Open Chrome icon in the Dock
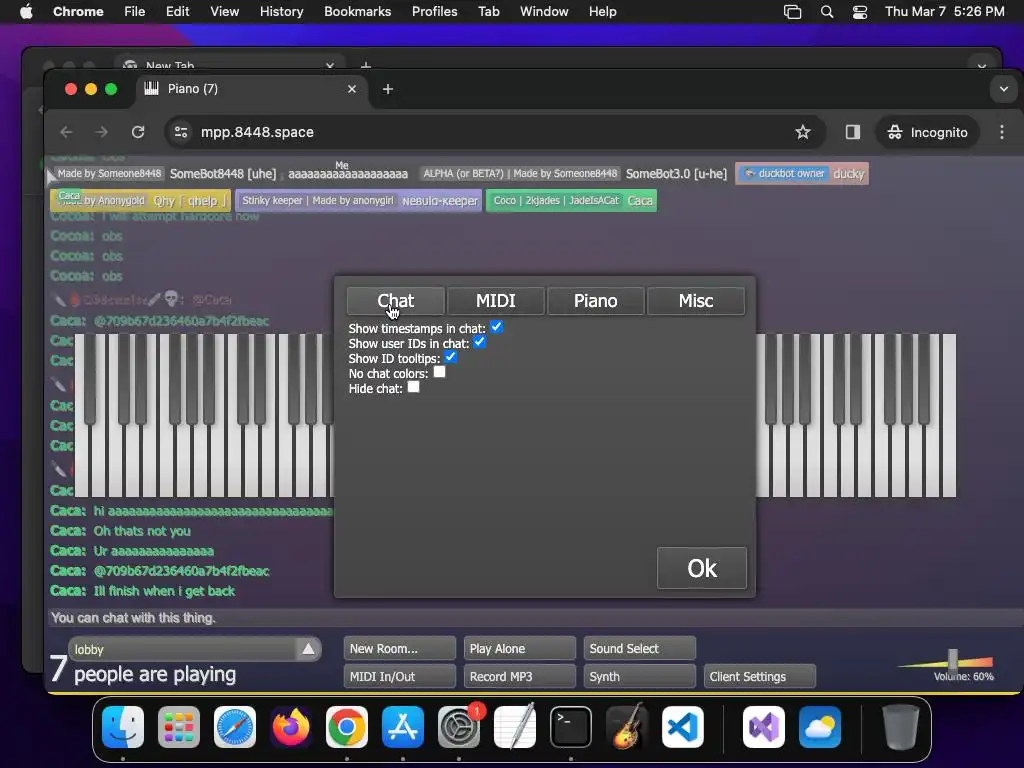Screen dimensions: 1024x768 347,727
